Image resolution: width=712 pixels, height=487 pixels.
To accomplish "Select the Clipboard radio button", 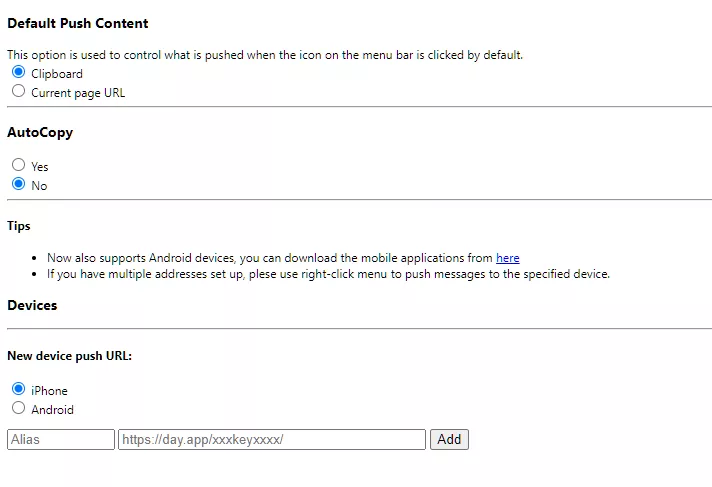I will pyautogui.click(x=18, y=73).
